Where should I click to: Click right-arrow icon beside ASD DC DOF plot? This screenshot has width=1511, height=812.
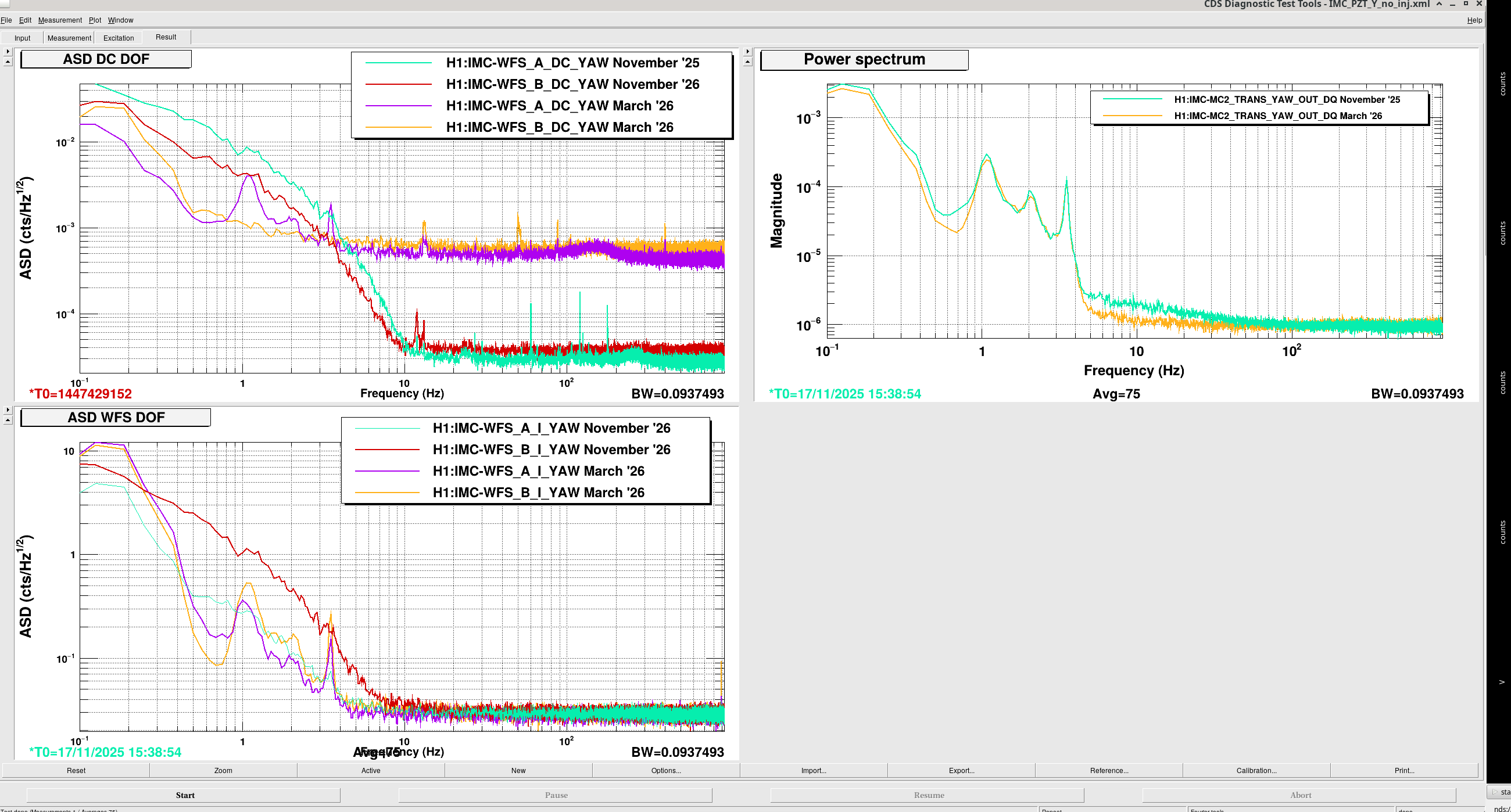pyautogui.click(x=8, y=52)
